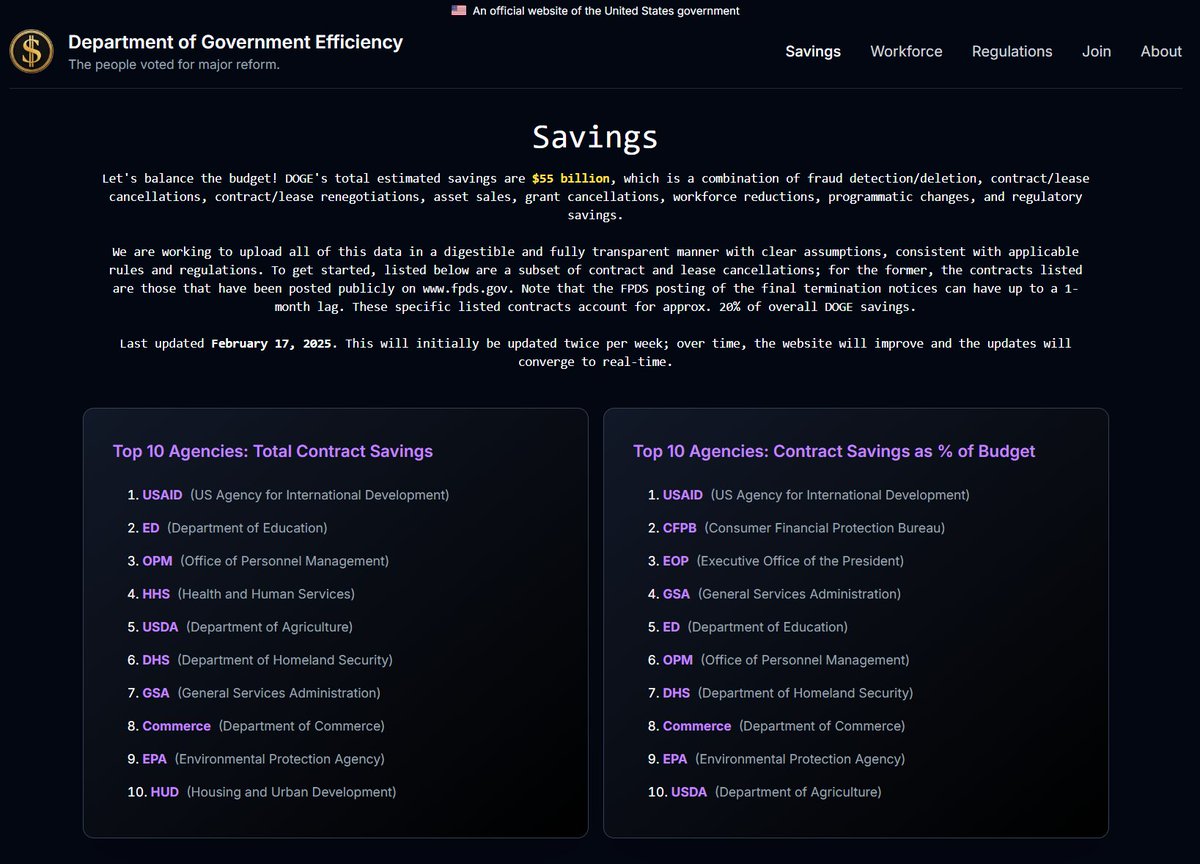Select GSA ranked 4 in % of Budget list
Image resolution: width=1200 pixels, height=864 pixels.
[x=676, y=594]
